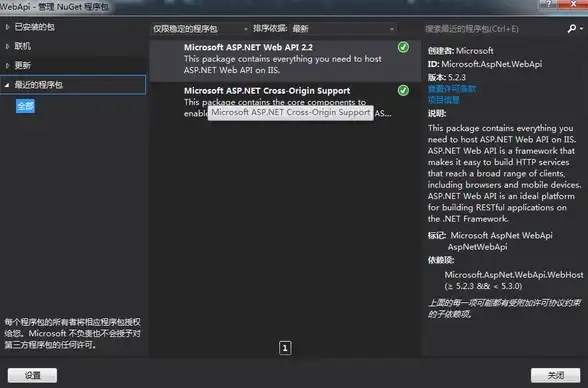The height and width of the screenshot is (388, 588).
Task: Select 最近的程序包 category
Action: (73, 85)
